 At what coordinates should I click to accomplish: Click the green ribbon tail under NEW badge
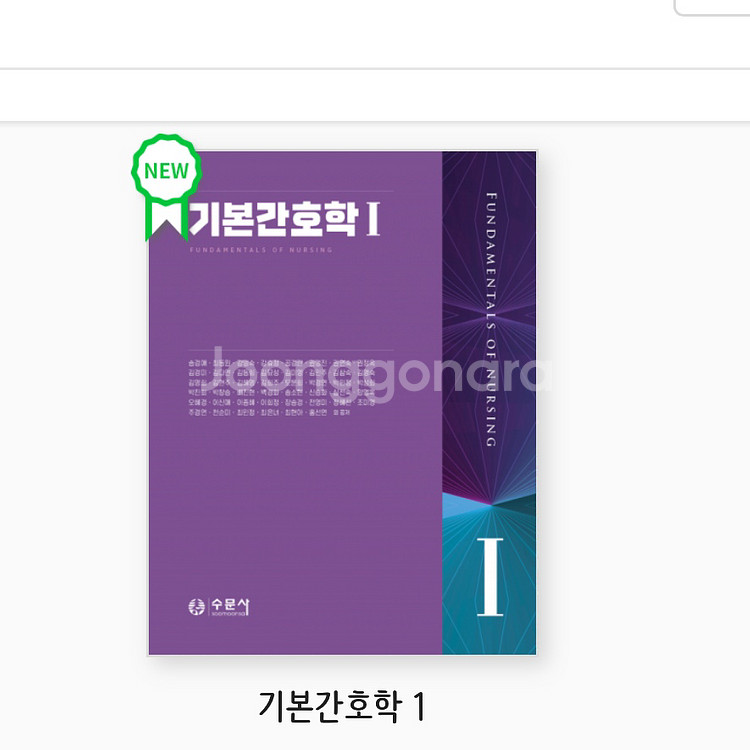(x=166, y=221)
